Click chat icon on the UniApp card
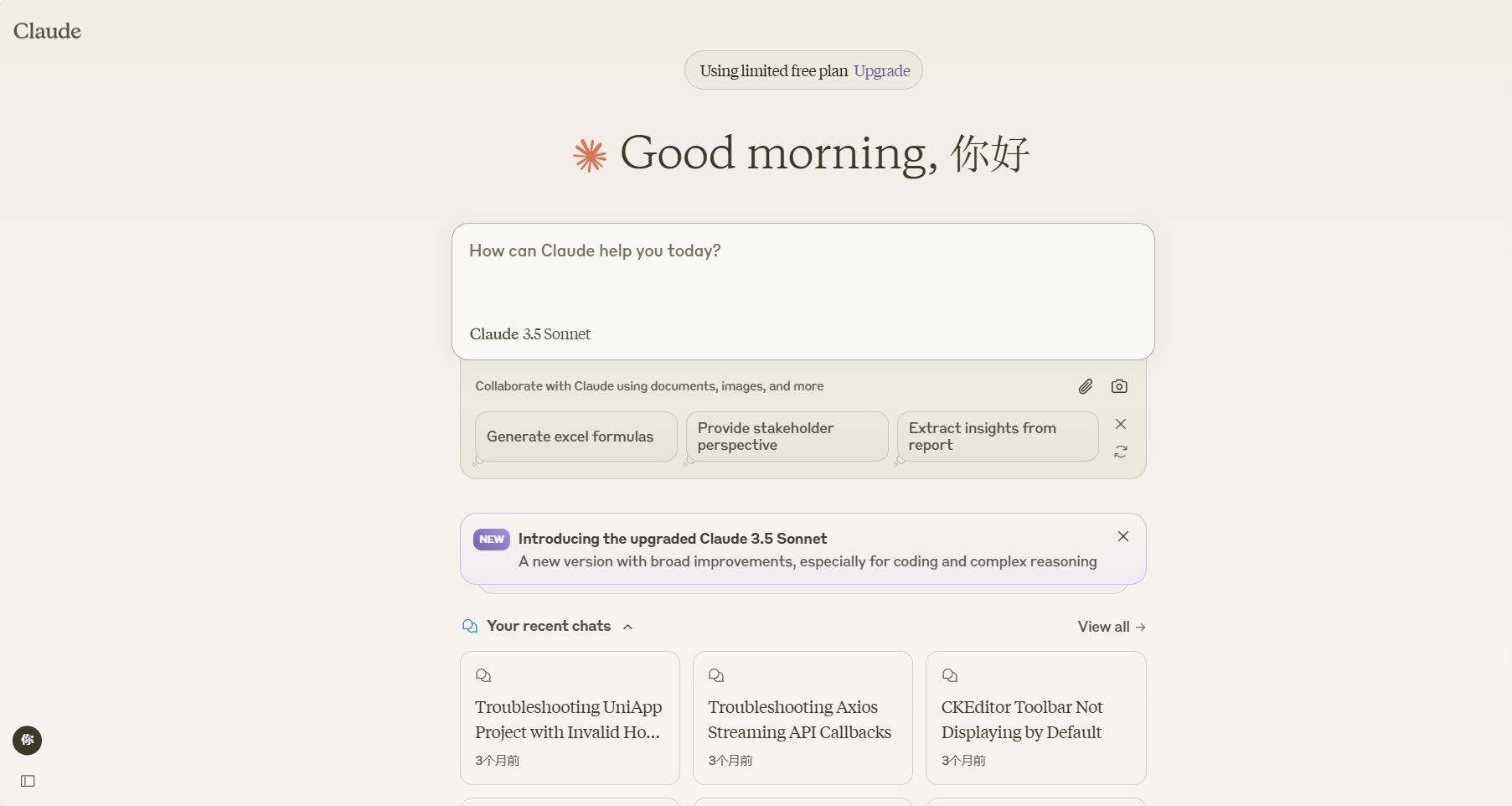Image resolution: width=1512 pixels, height=806 pixels. click(483, 675)
